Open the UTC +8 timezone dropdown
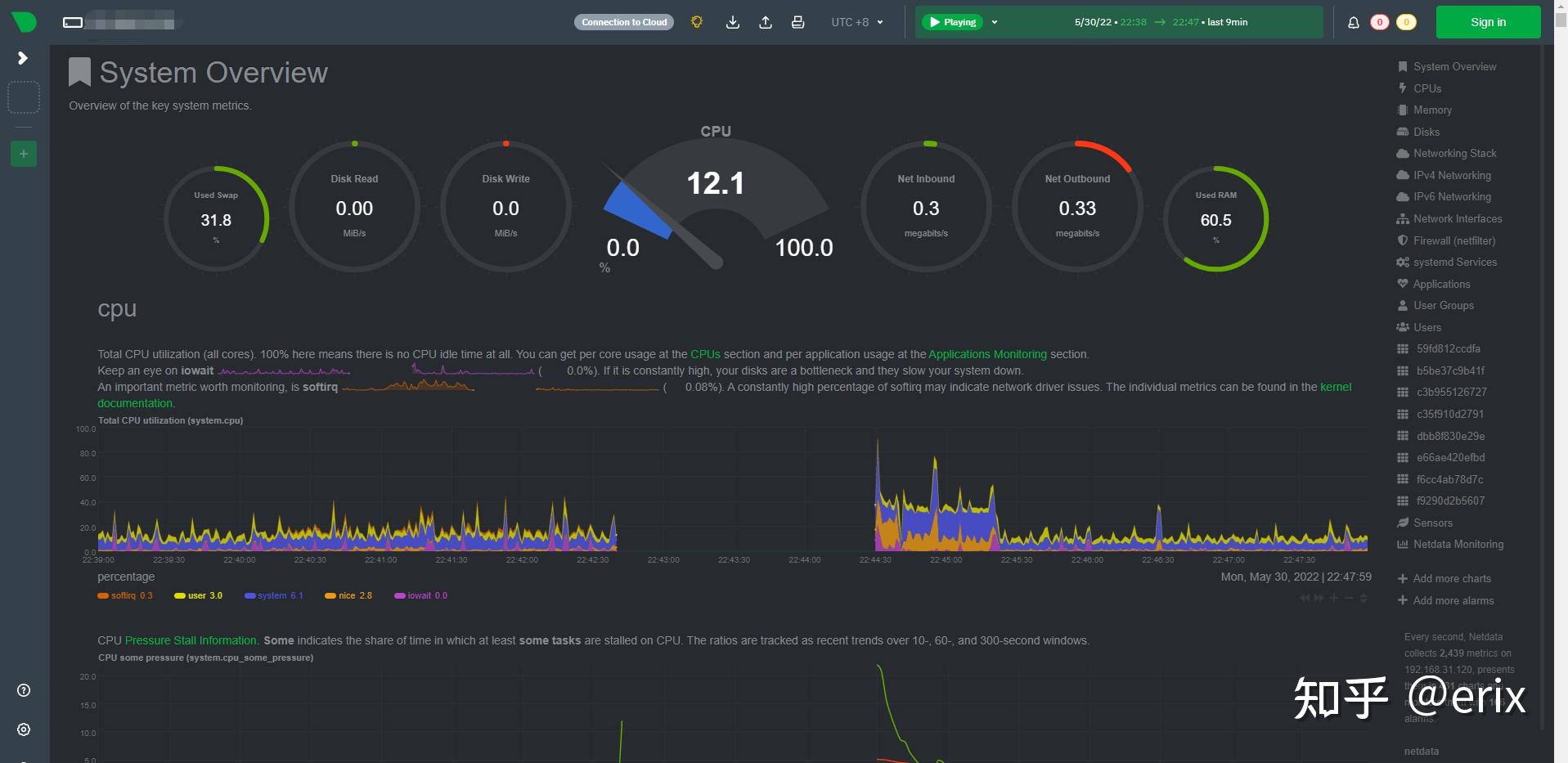Image resolution: width=1568 pixels, height=763 pixels. click(857, 22)
